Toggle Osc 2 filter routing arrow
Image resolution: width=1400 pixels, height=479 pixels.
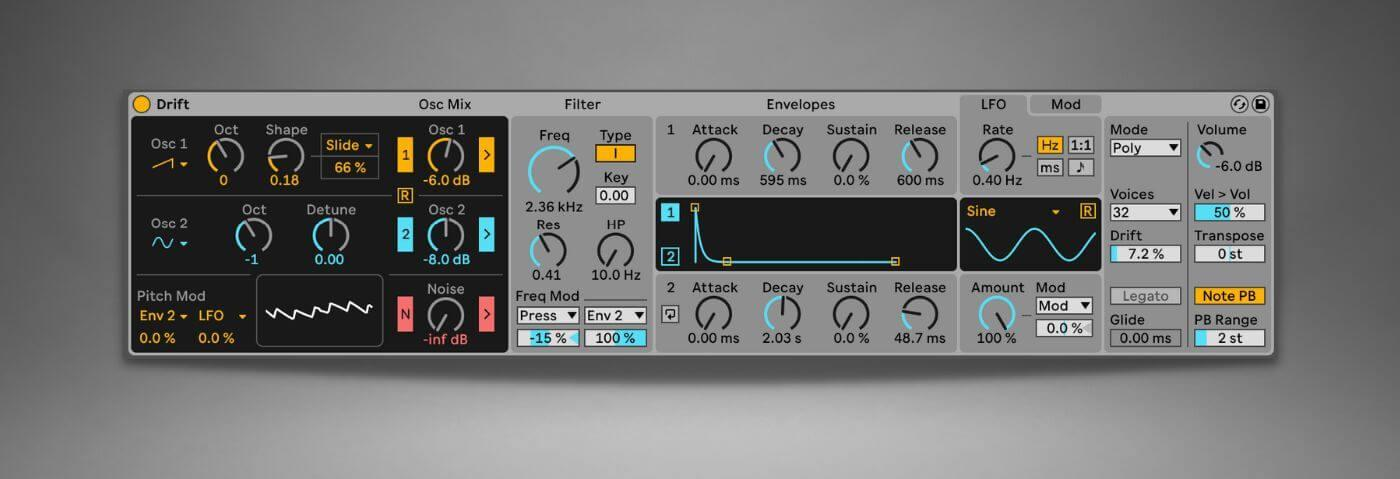487,235
